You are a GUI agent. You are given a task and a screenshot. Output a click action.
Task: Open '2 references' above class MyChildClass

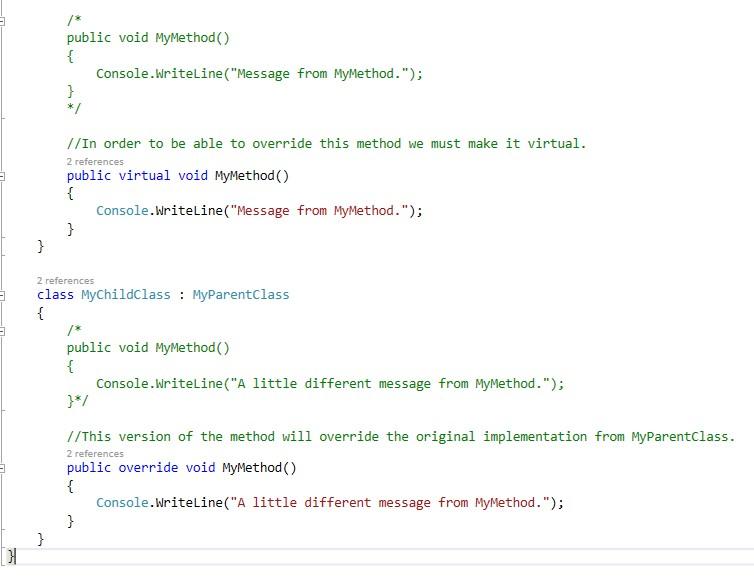point(65,281)
